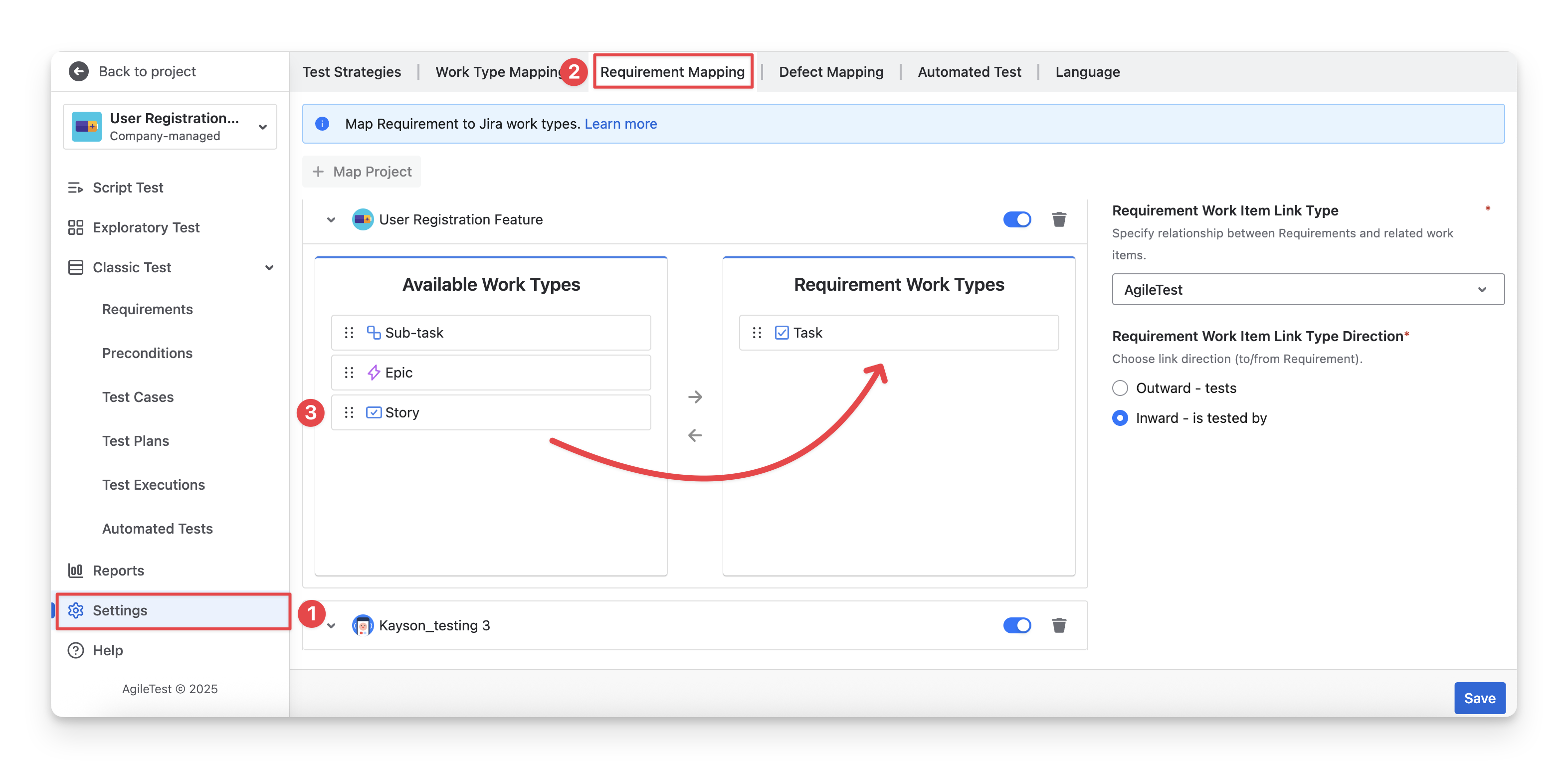Open the Learn more link
Screen dimensions: 1568x768
620,124
